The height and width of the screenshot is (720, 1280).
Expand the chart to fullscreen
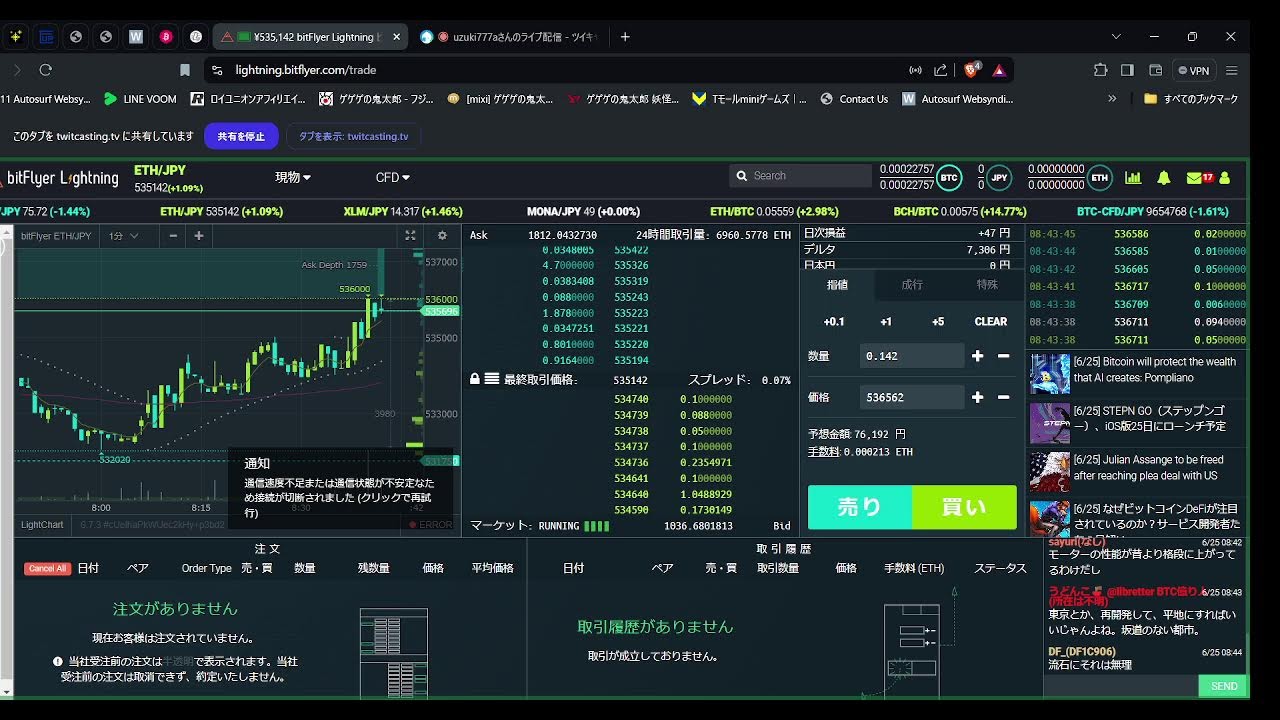point(410,236)
